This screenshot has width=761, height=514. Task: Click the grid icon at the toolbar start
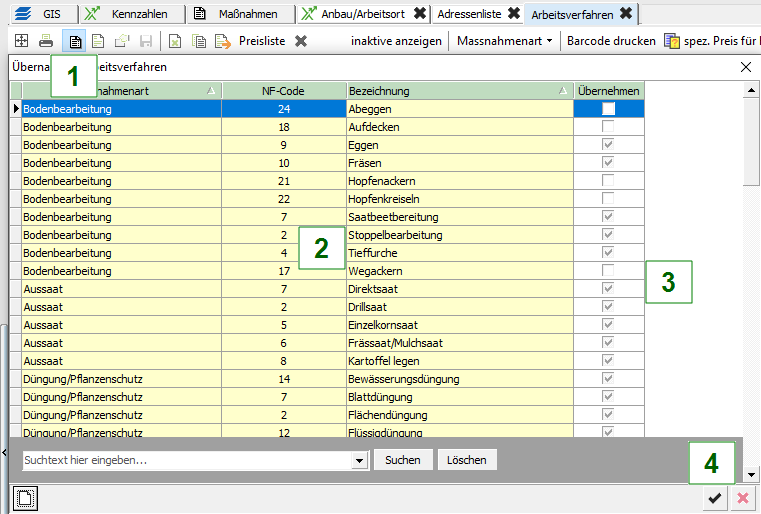21,41
